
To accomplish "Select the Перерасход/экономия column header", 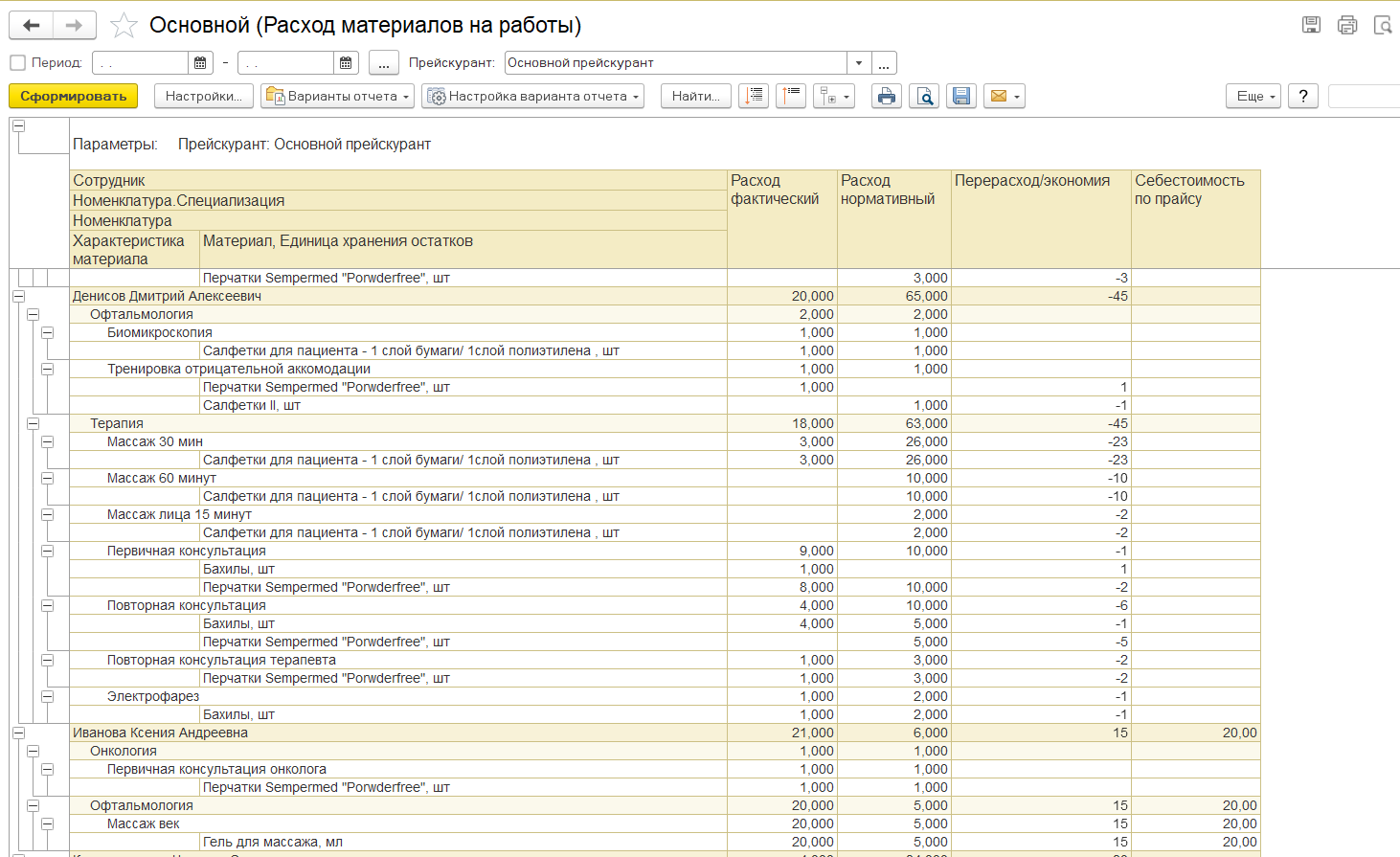I will tap(1042, 219).
